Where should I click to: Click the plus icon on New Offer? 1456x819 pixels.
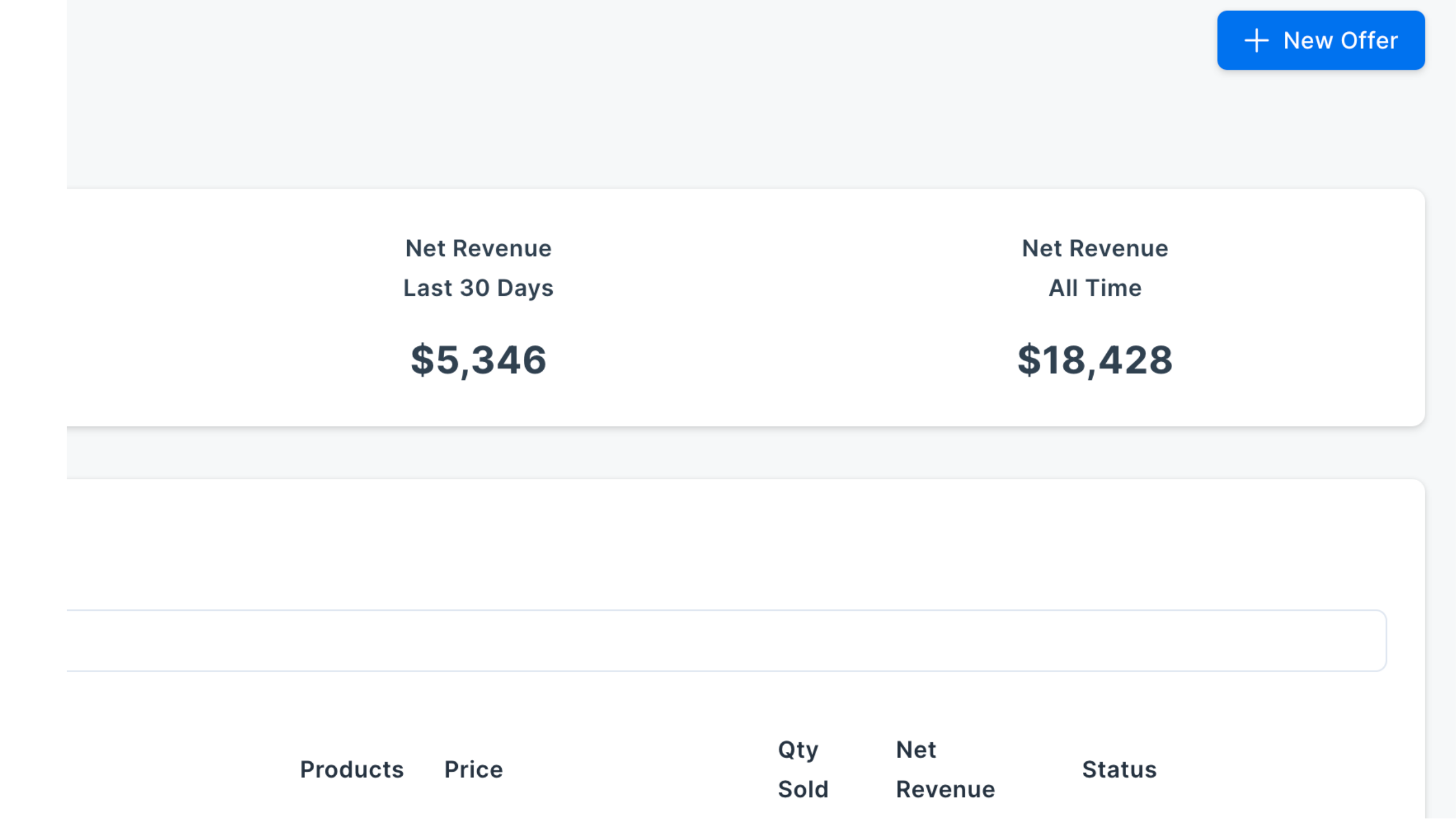click(x=1256, y=41)
